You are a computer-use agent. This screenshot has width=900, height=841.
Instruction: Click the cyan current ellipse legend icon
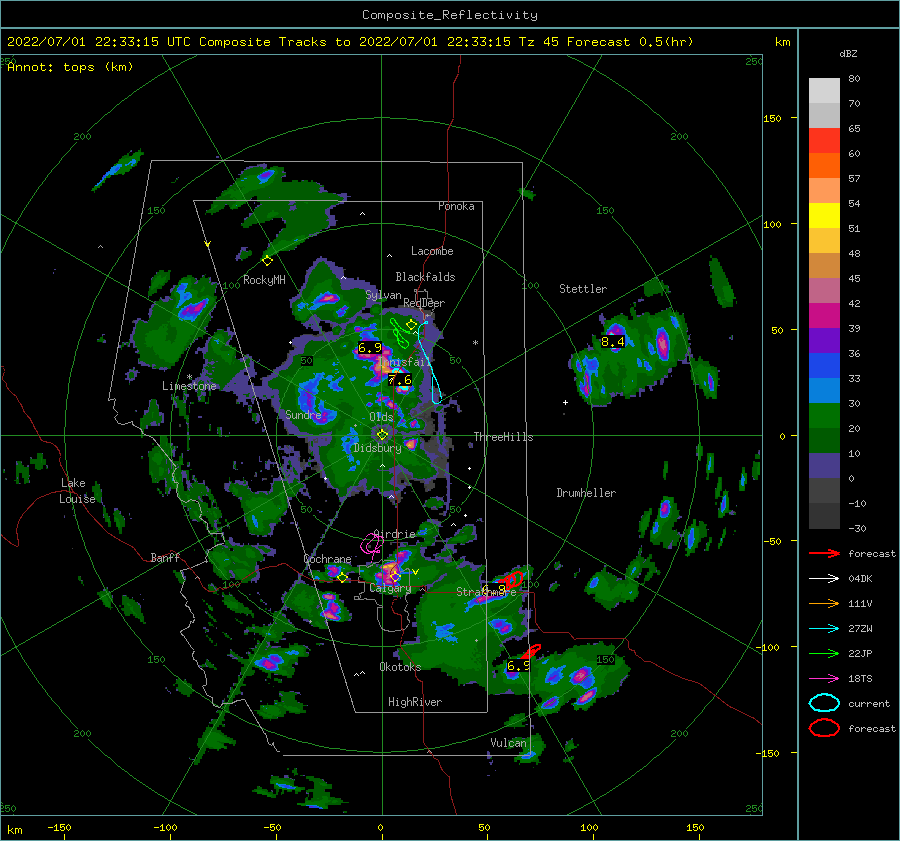(824, 703)
